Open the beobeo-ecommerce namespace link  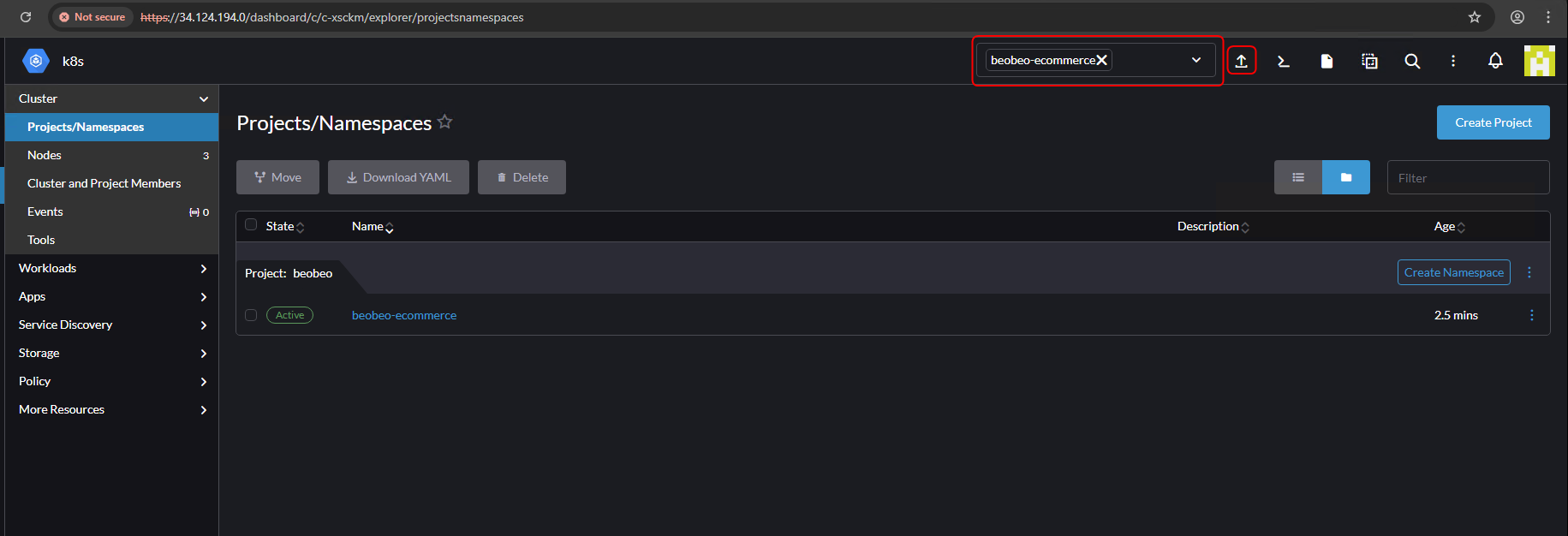(x=404, y=315)
